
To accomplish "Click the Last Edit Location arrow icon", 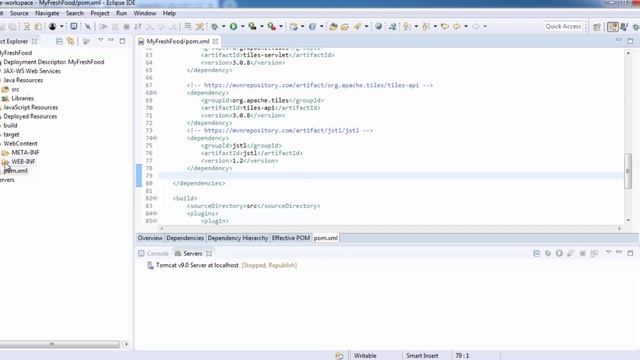I will 445,27.
